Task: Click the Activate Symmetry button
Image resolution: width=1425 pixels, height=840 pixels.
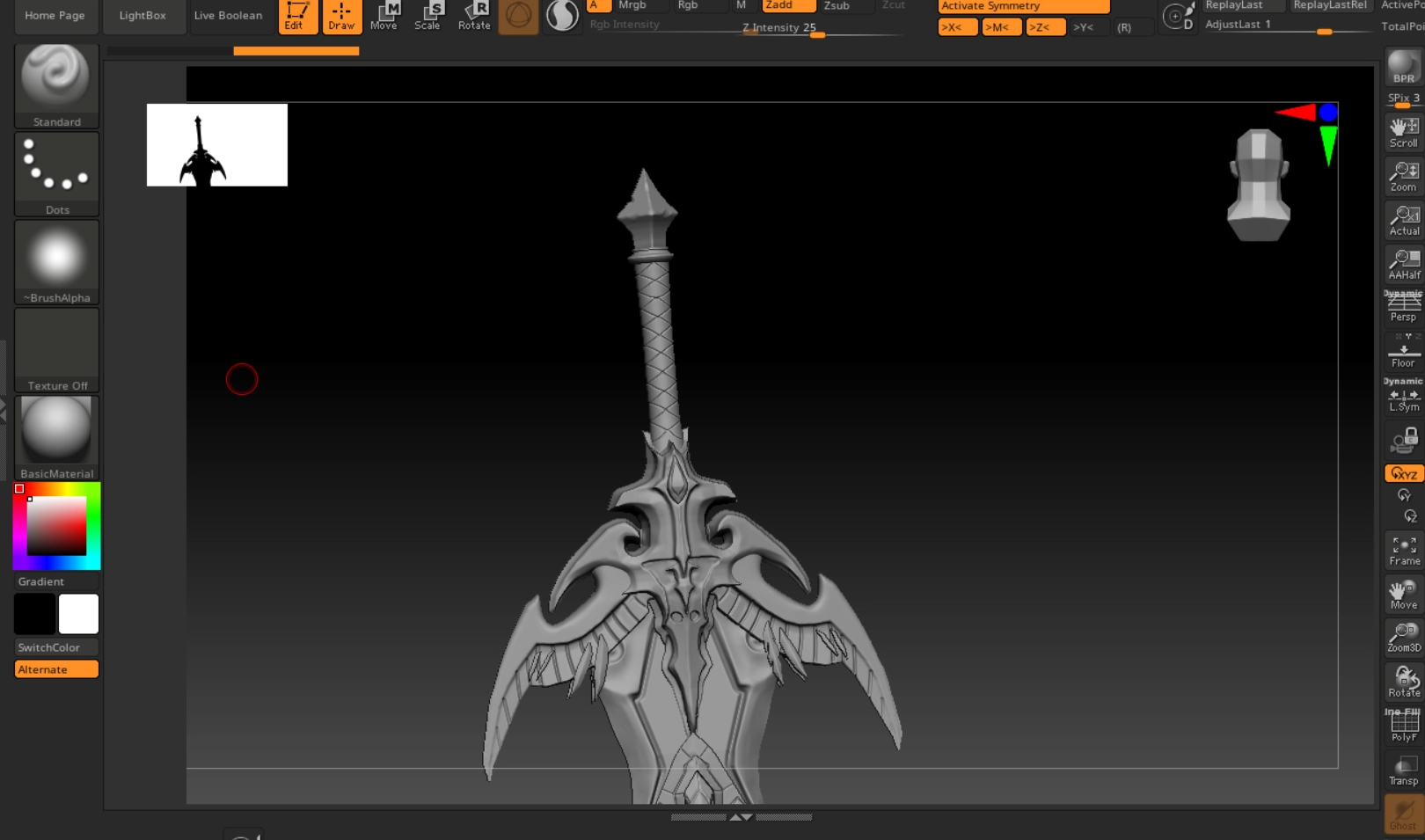Action: (x=1023, y=6)
